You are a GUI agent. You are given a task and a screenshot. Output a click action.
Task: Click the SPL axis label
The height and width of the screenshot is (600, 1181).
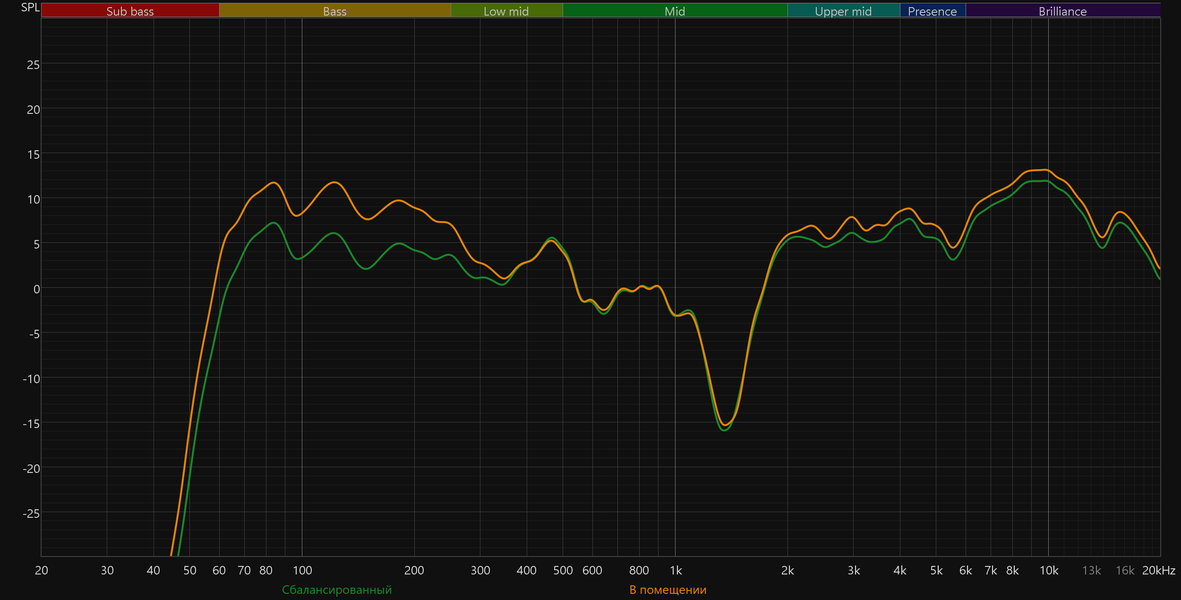coord(30,8)
